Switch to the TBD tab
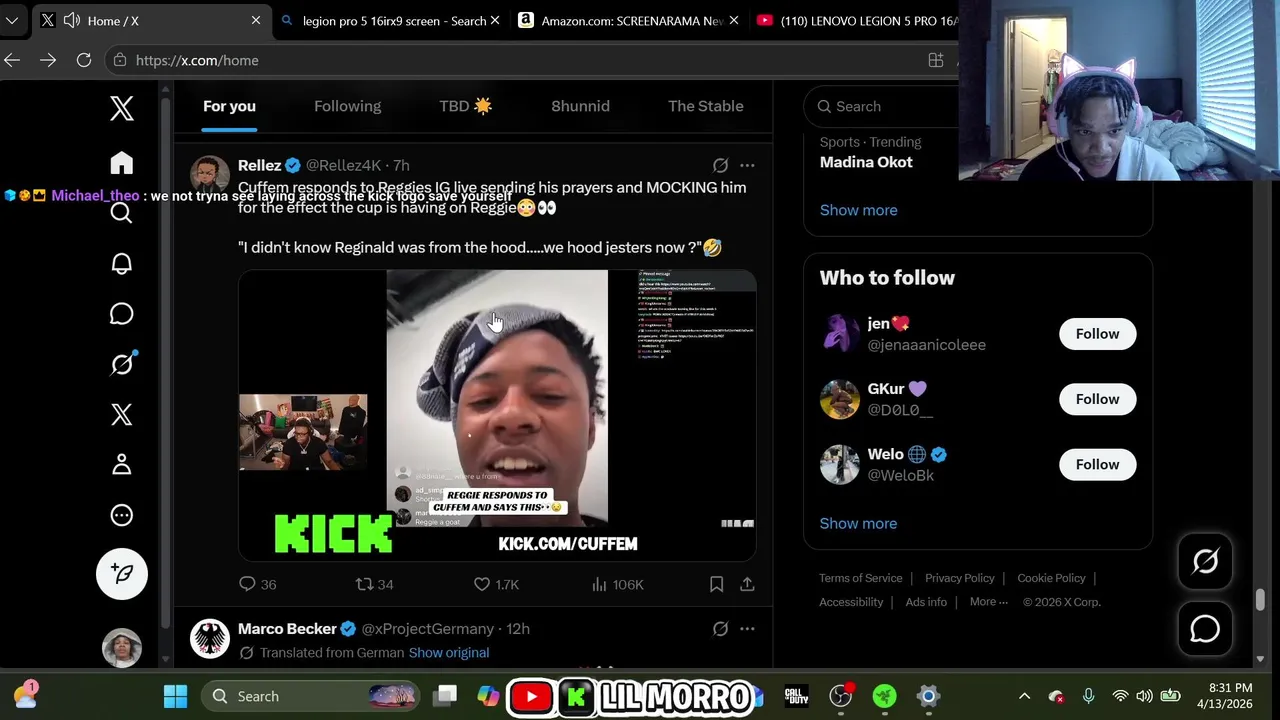The height and width of the screenshot is (720, 1280). [466, 106]
